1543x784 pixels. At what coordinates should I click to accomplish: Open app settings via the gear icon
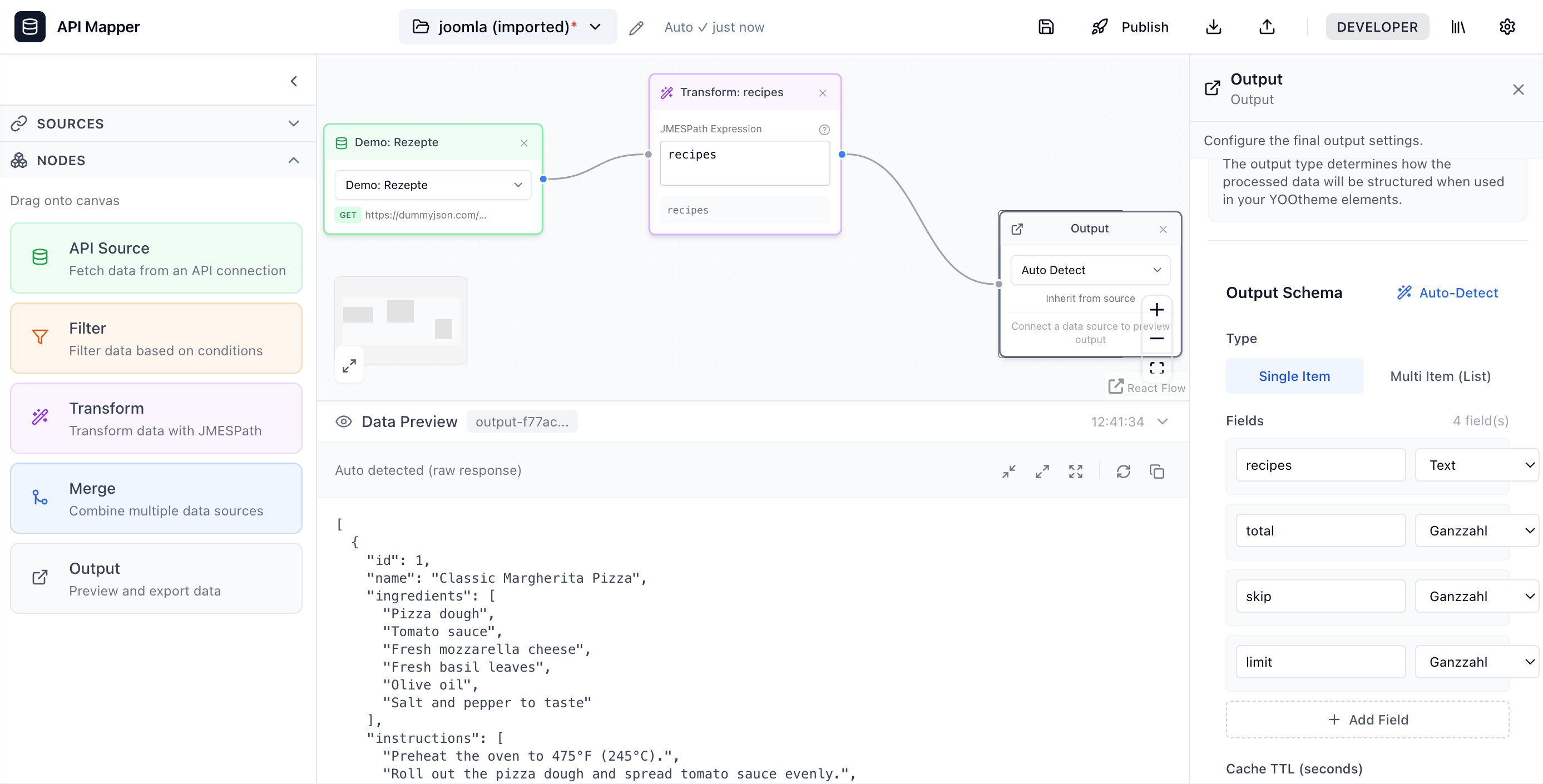point(1507,26)
